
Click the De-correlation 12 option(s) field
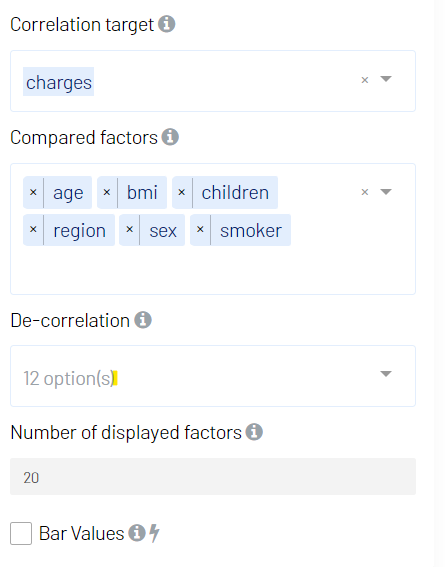pyautogui.click(x=213, y=376)
